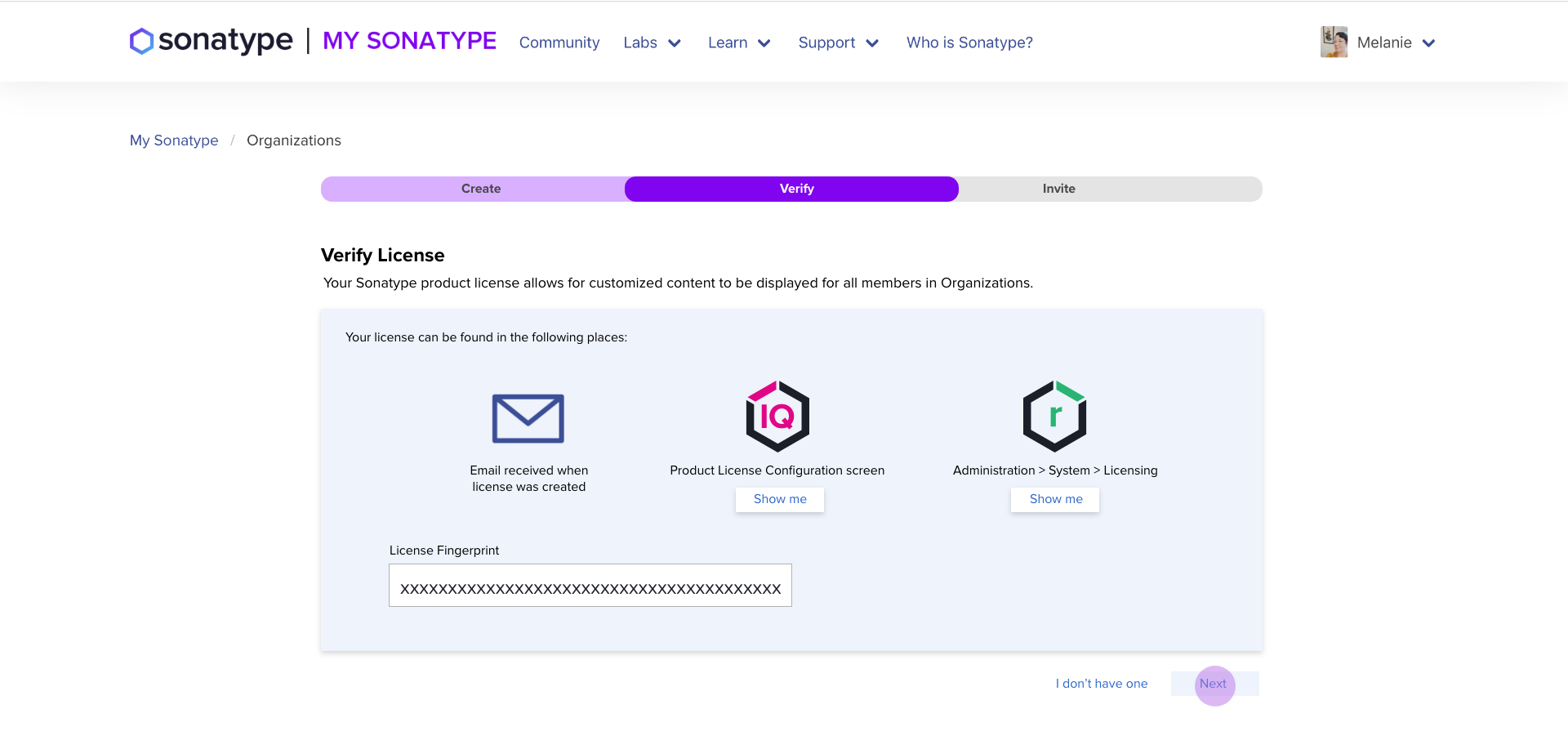Open the Learn menu

[x=728, y=42]
